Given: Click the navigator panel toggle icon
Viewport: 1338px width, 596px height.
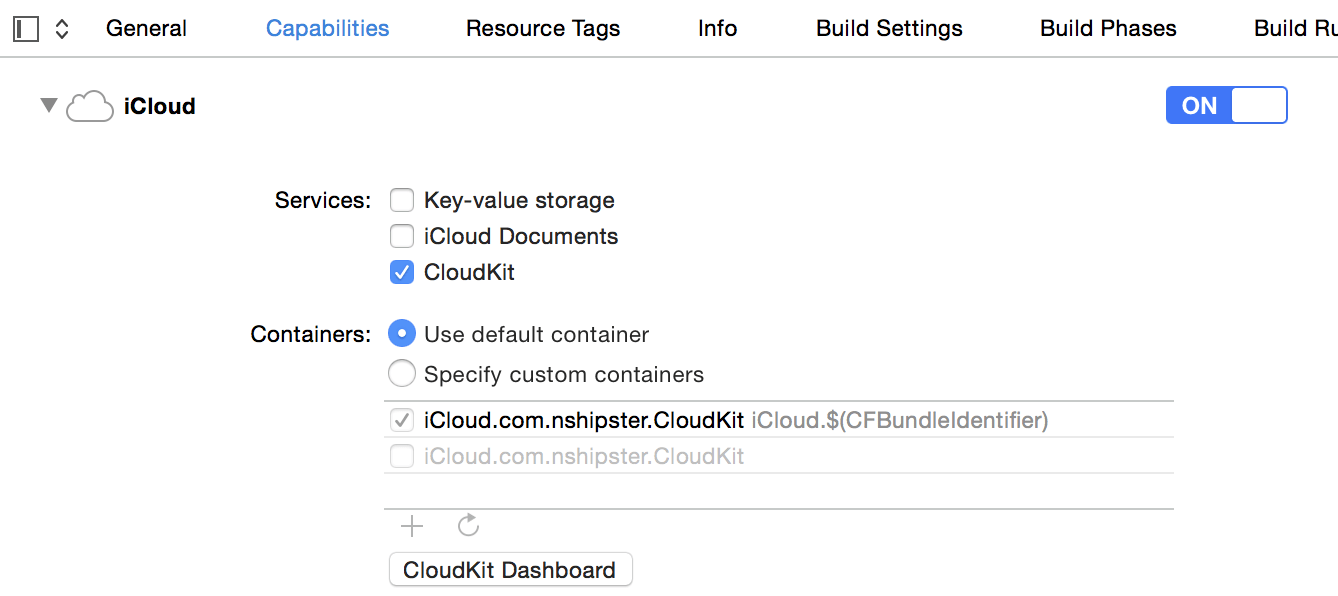Looking at the screenshot, I should [25, 28].
